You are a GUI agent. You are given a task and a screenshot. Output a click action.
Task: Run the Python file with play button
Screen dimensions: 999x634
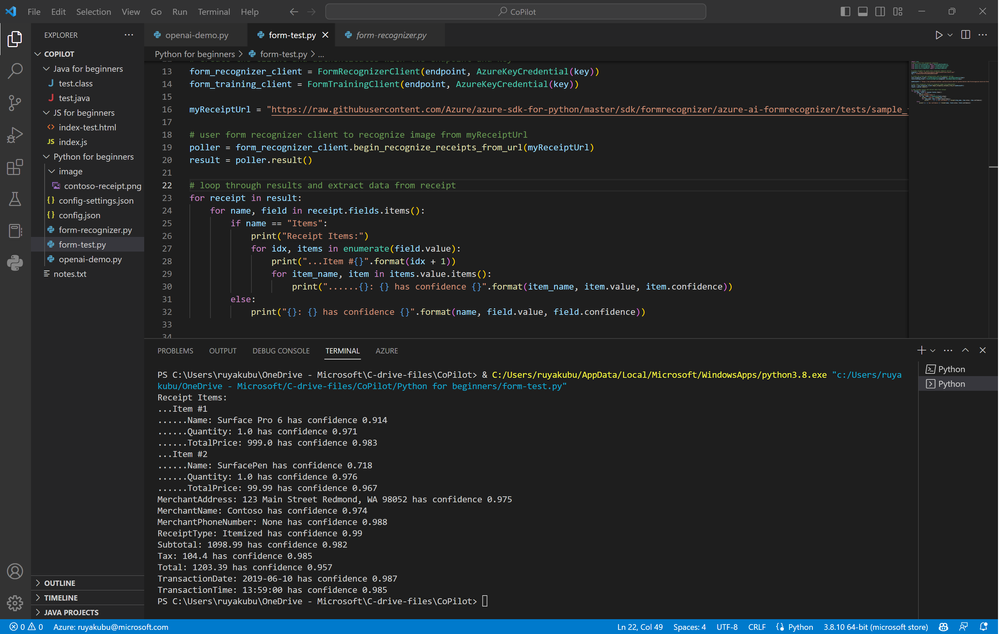pos(938,35)
